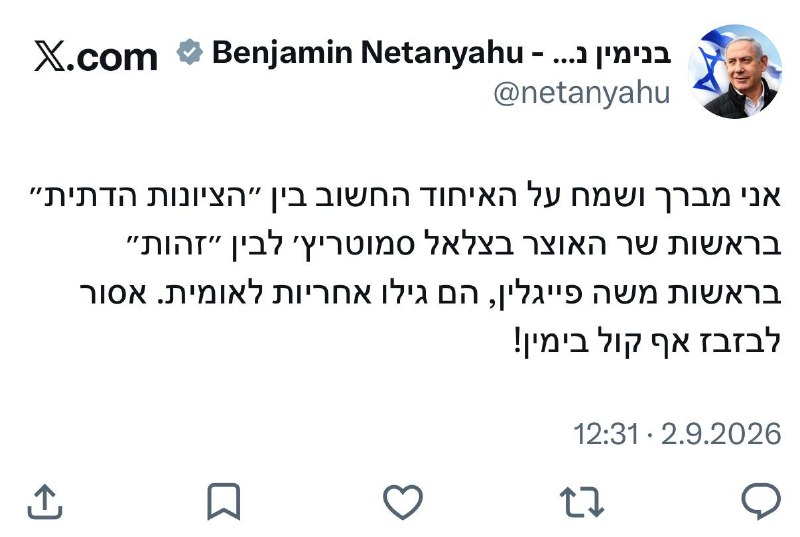This screenshot has height=537, width=800.
Task: Click the X letter mark in the logo
Action: (x=50, y=55)
